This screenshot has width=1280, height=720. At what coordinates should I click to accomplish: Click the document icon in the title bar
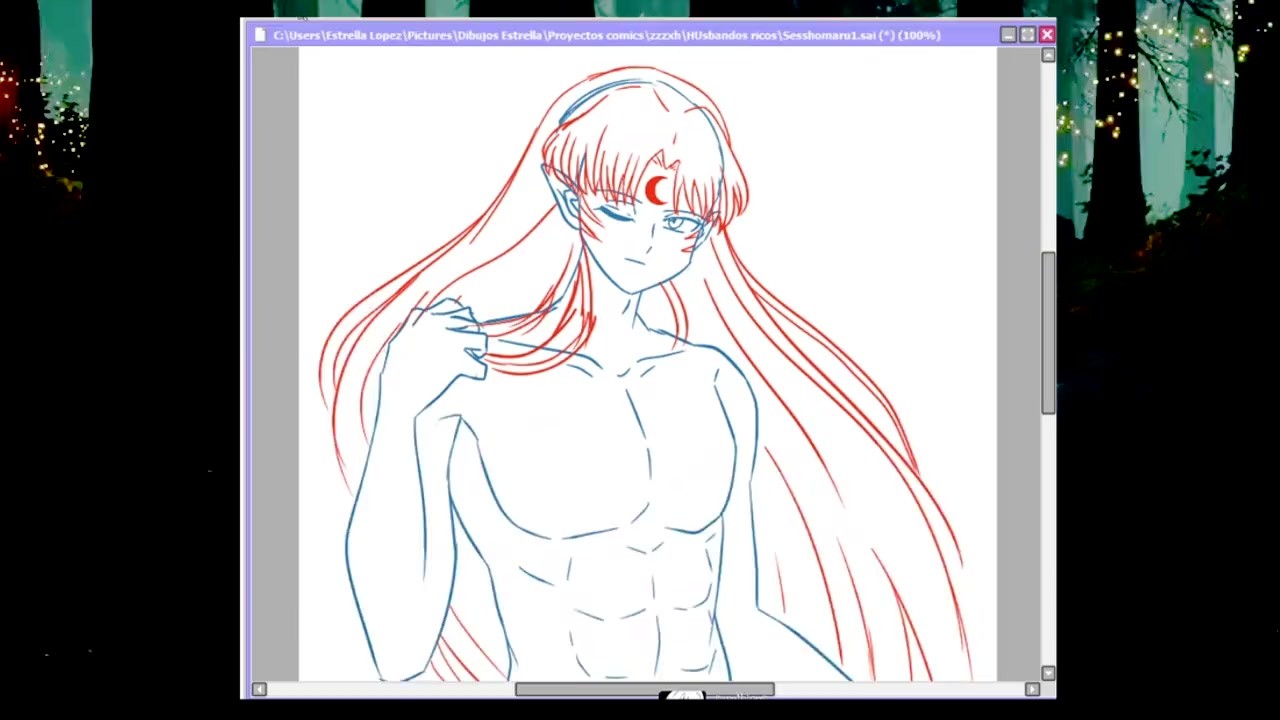point(260,35)
